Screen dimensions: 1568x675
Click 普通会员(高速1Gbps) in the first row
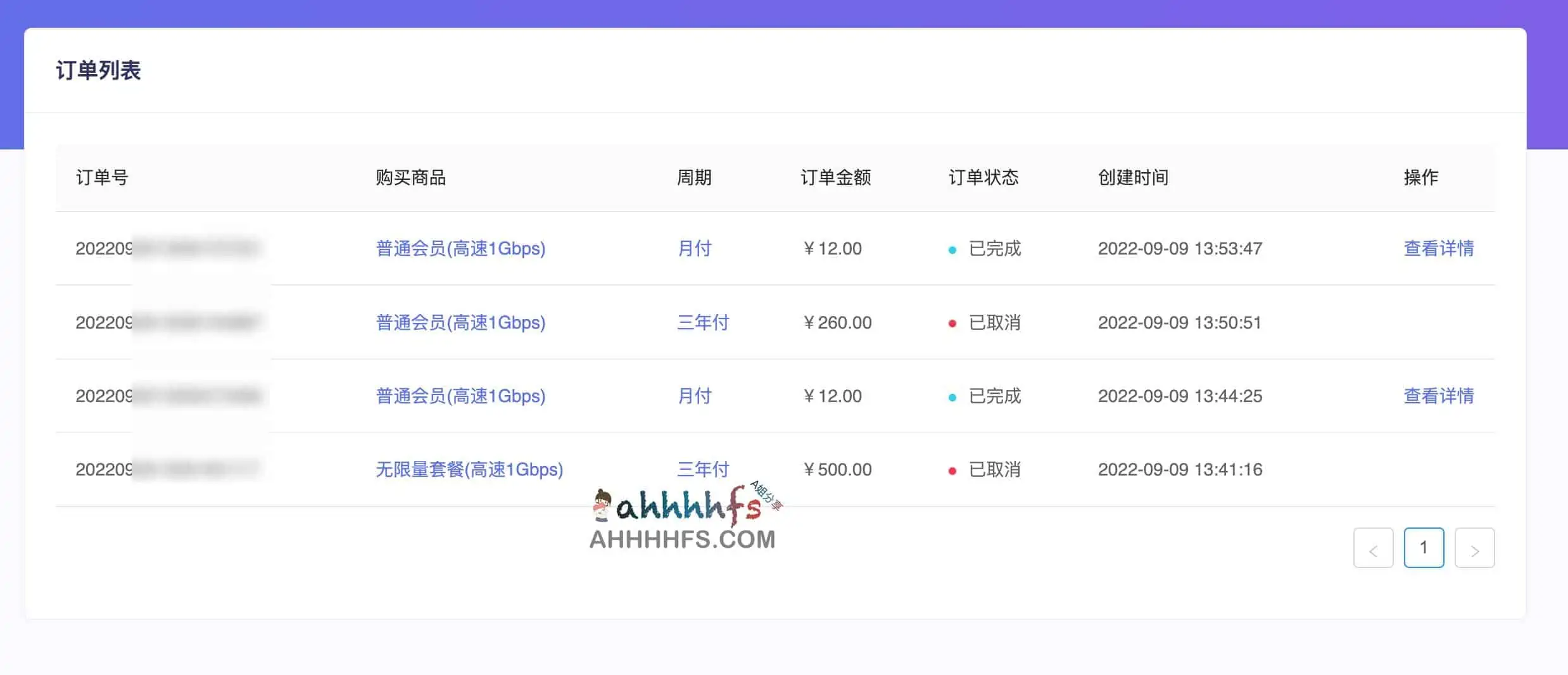460,249
